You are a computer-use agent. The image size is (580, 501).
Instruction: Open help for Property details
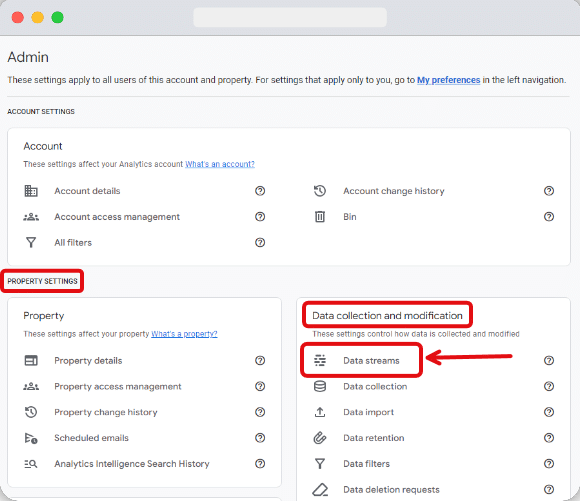(x=260, y=360)
